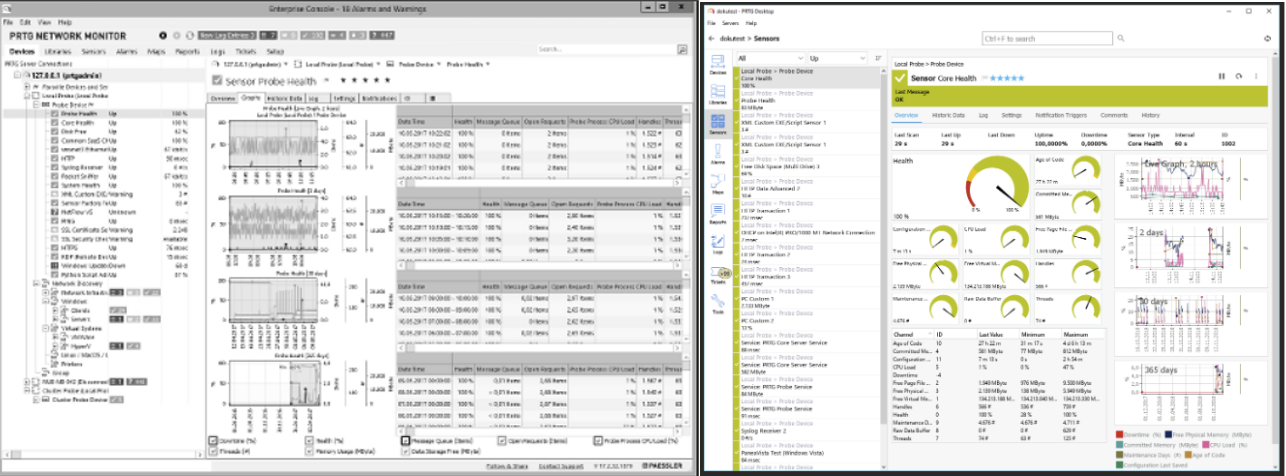Open Devices in PRTG Desktop sidebar
This screenshot has height=476, width=1286.
pyautogui.click(x=716, y=66)
